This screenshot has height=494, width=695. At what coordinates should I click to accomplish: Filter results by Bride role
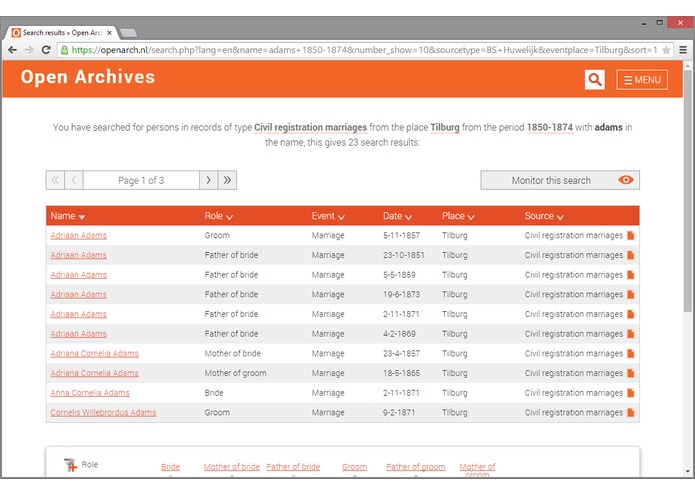pos(171,467)
